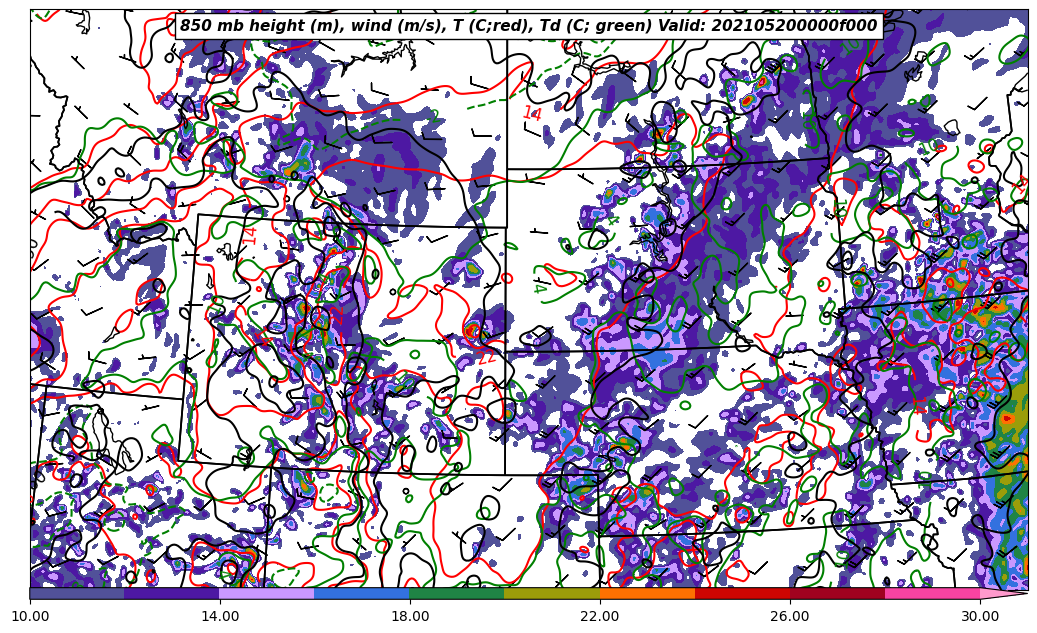Click the pink 28–30 colorbar segment

coord(932,593)
